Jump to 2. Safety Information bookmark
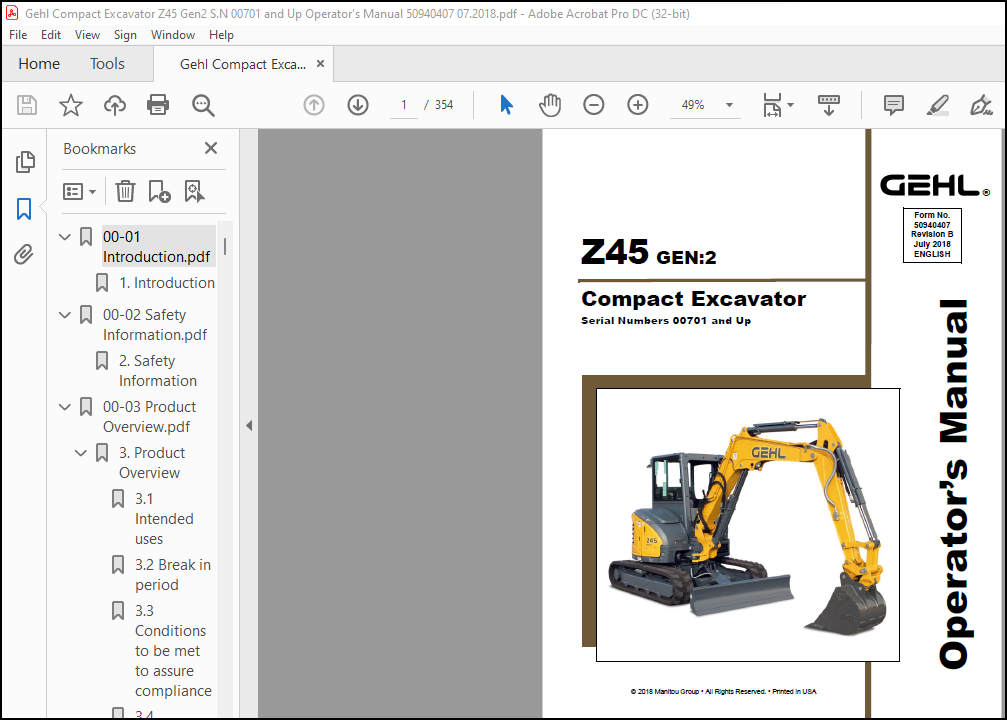Screen dimensions: 1007x720 click(x=157, y=371)
